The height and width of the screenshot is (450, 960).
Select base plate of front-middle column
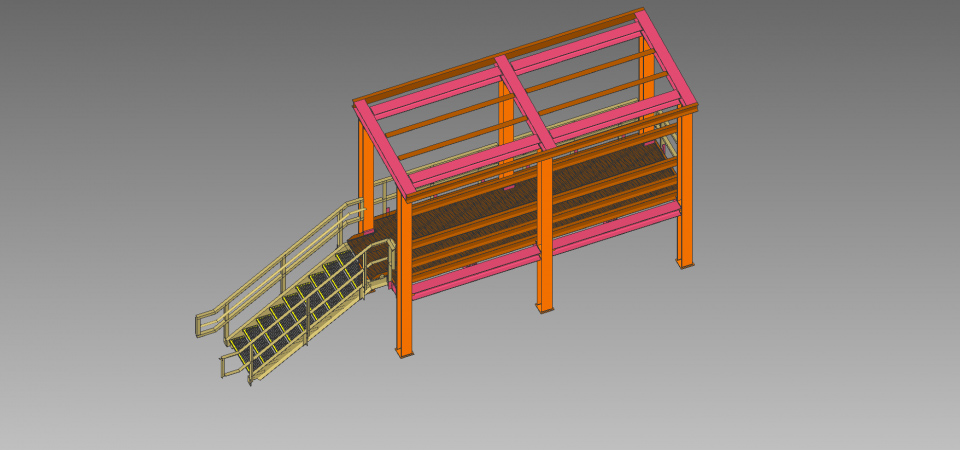coord(544,309)
